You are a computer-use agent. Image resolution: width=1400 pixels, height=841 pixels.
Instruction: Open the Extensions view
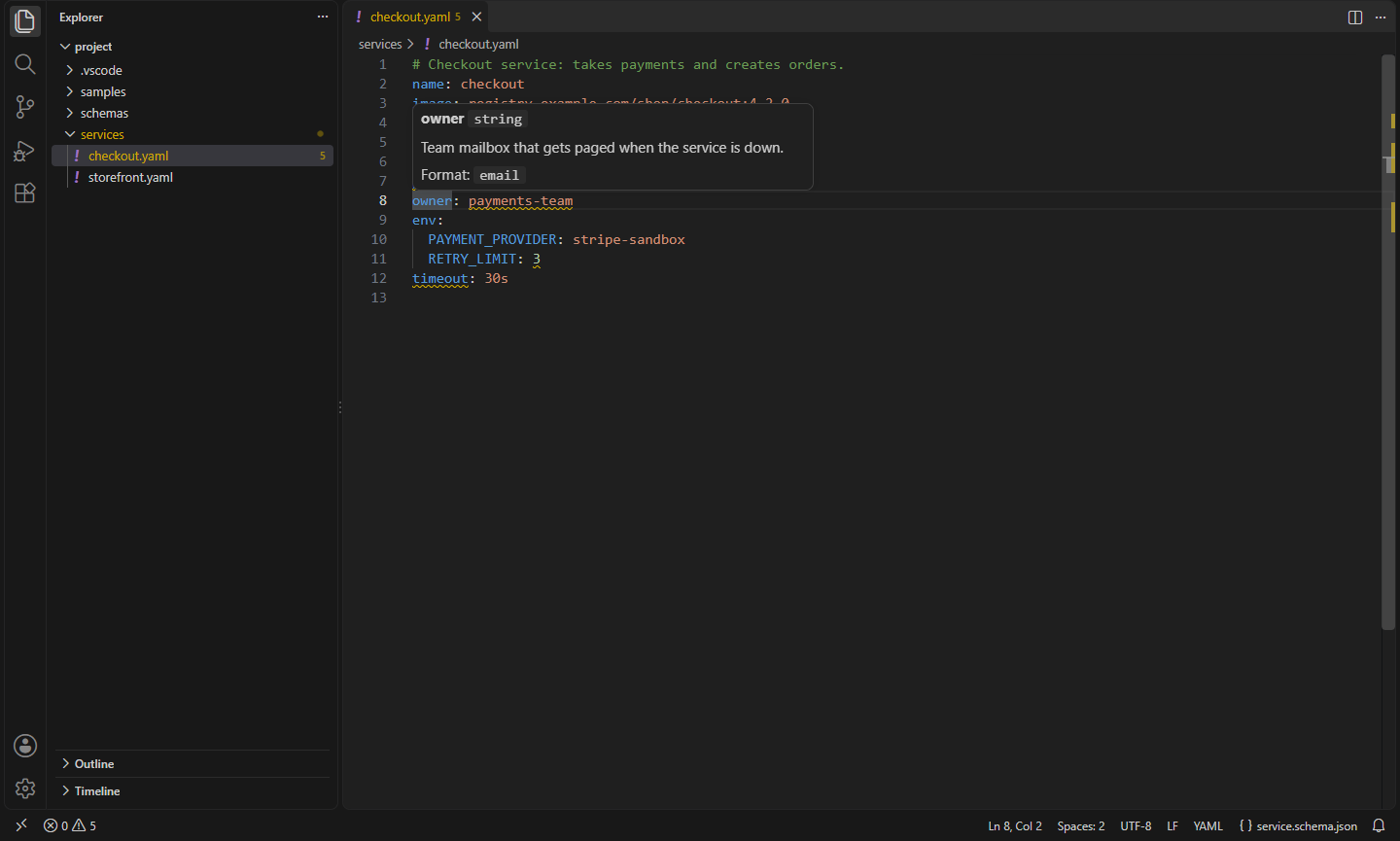coord(25,193)
